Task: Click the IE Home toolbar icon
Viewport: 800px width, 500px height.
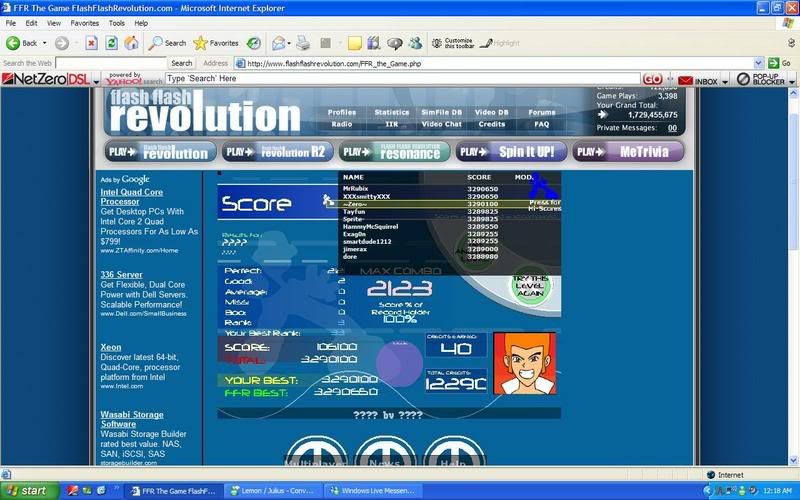Action: (x=130, y=43)
